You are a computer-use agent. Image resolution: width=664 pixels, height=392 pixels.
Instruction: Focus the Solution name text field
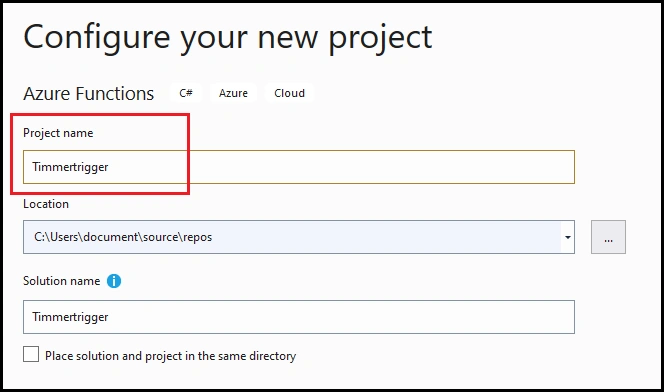tap(299, 317)
